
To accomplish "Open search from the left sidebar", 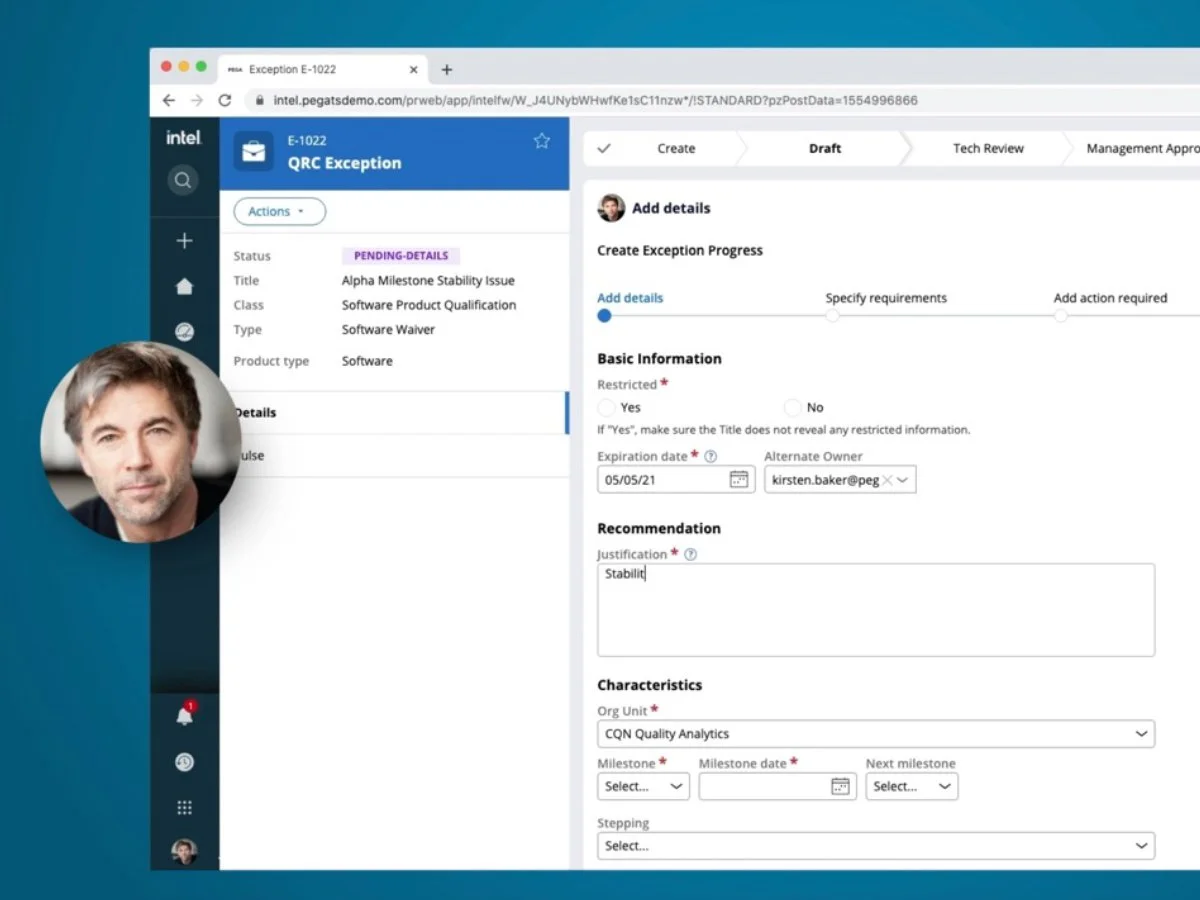I will [183, 180].
